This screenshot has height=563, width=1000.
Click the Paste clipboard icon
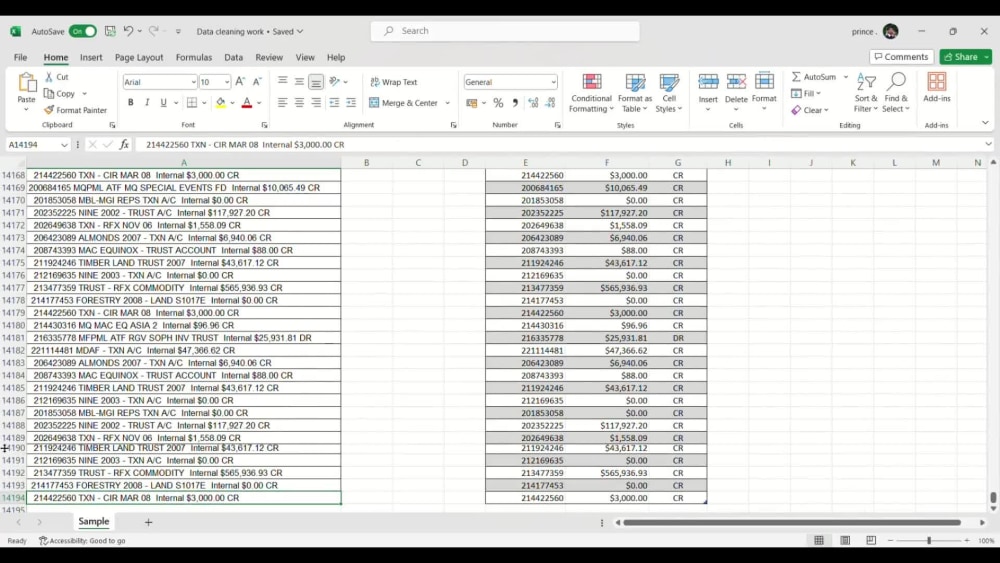point(27,83)
